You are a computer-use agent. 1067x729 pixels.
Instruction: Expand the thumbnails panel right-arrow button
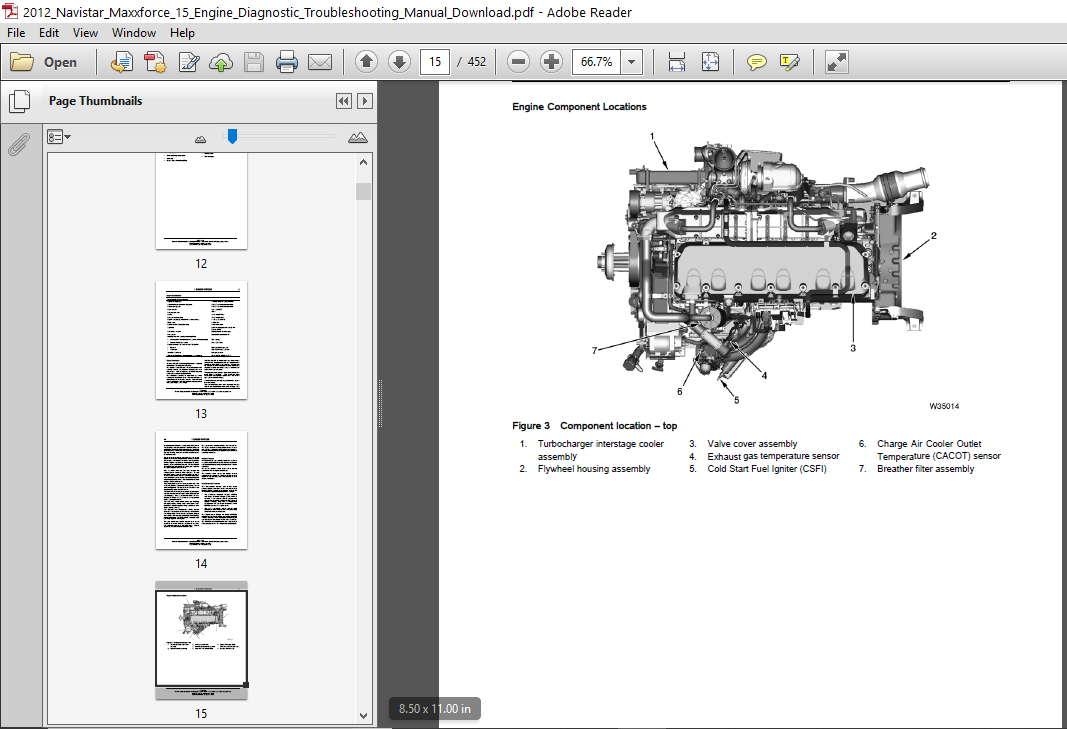pyautogui.click(x=365, y=101)
